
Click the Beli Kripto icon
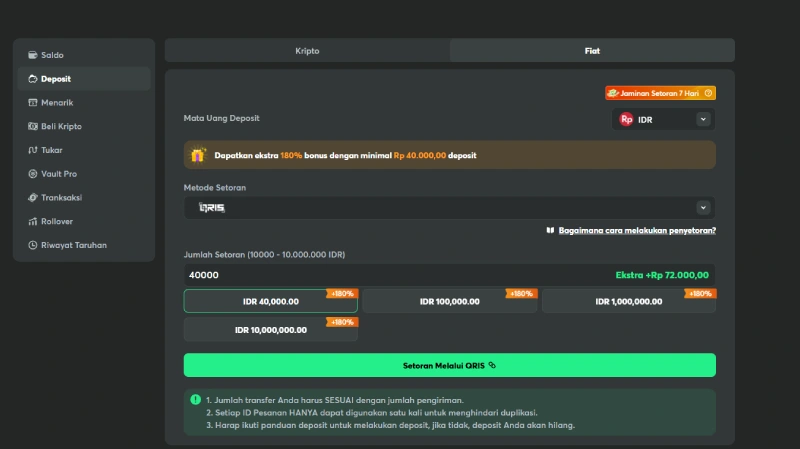pyautogui.click(x=33, y=127)
